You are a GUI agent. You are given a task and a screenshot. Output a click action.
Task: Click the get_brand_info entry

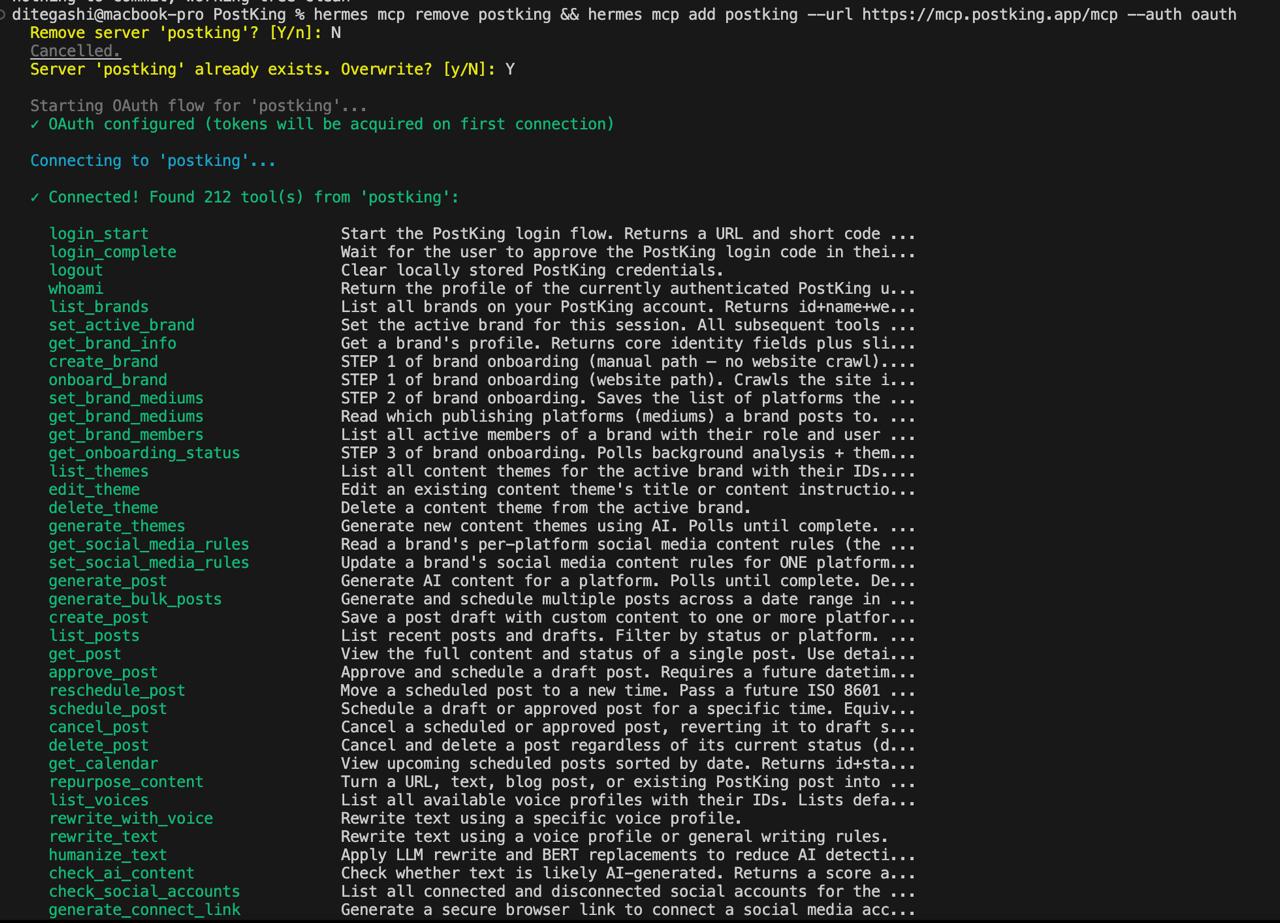112,343
